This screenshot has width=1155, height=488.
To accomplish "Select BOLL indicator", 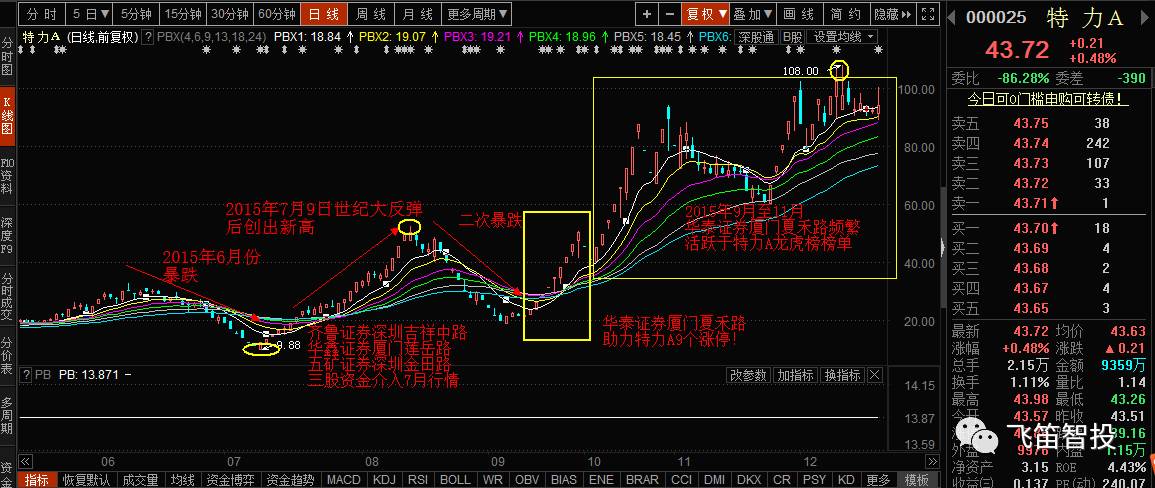I will pyautogui.click(x=454, y=480).
